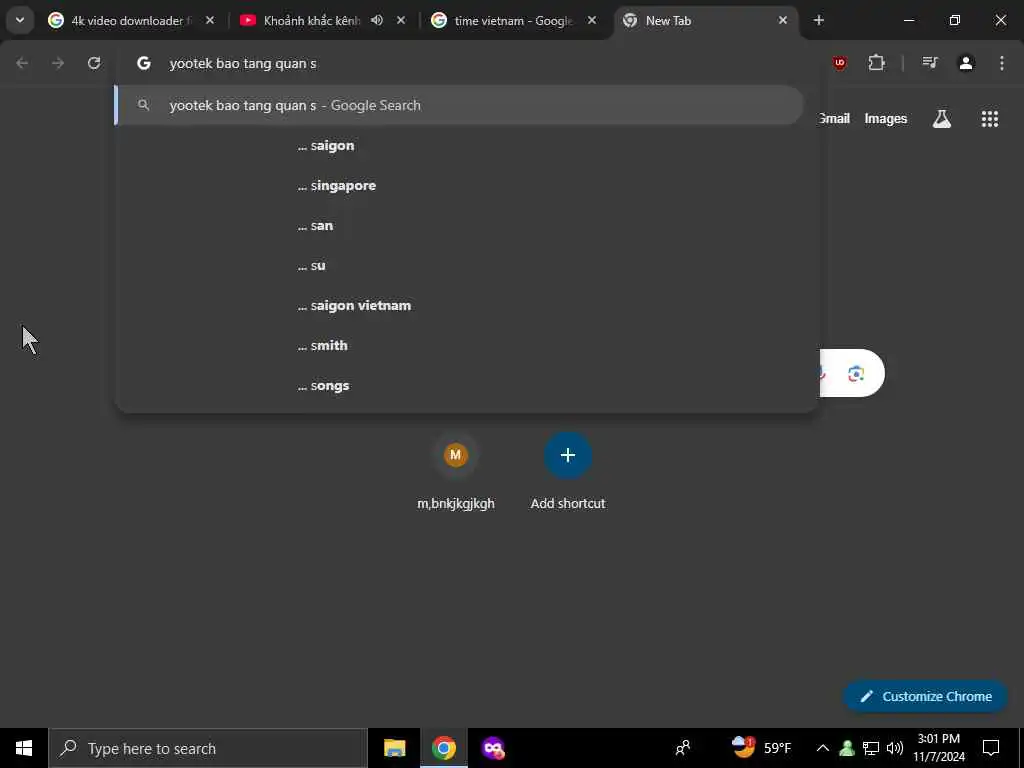Open the Chrome three-dot menu

coord(1002,63)
